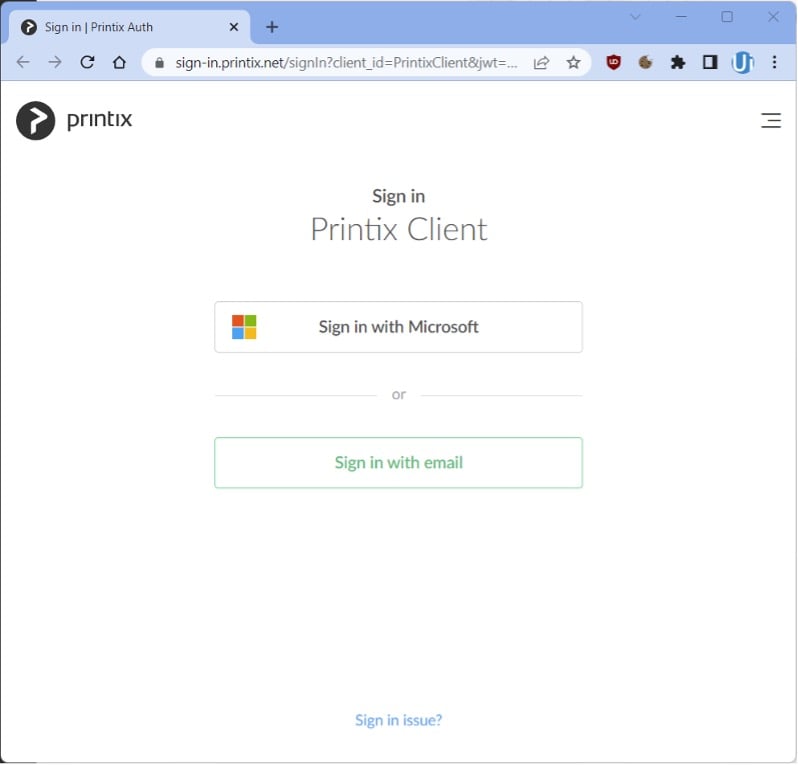The image size is (798, 765).
Task: Open the Extensions puzzle icon
Action: click(x=677, y=63)
